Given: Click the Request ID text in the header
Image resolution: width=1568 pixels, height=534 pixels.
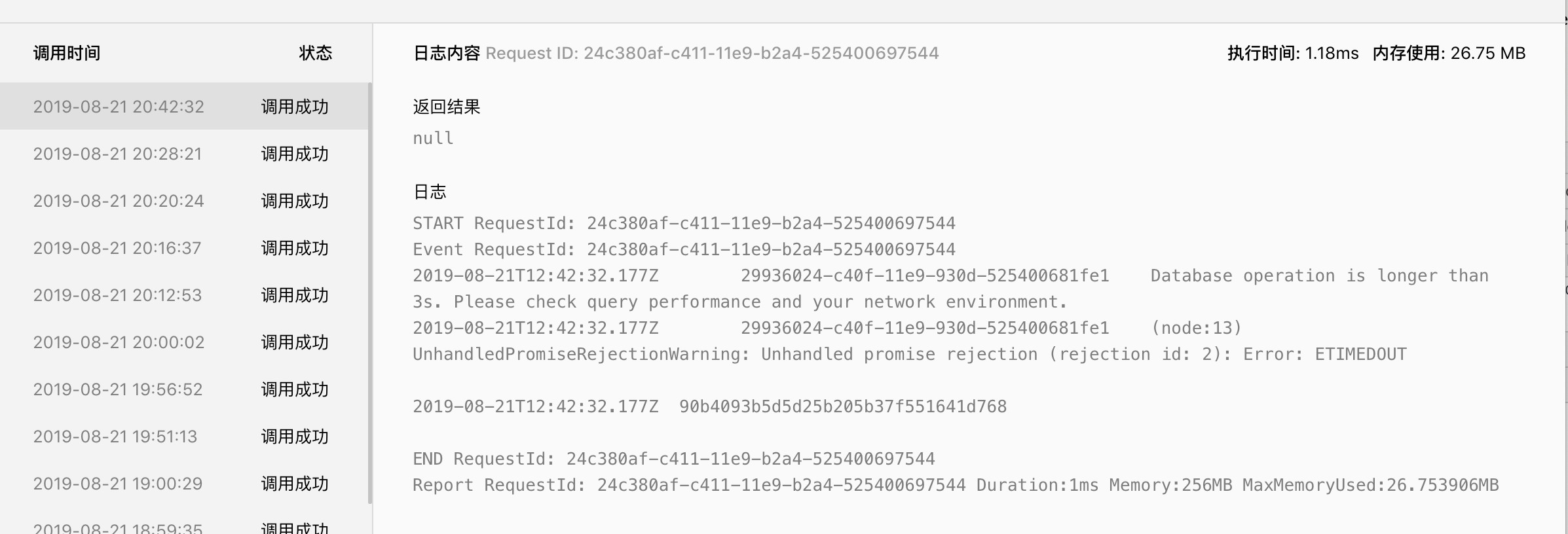Looking at the screenshot, I should (x=712, y=53).
